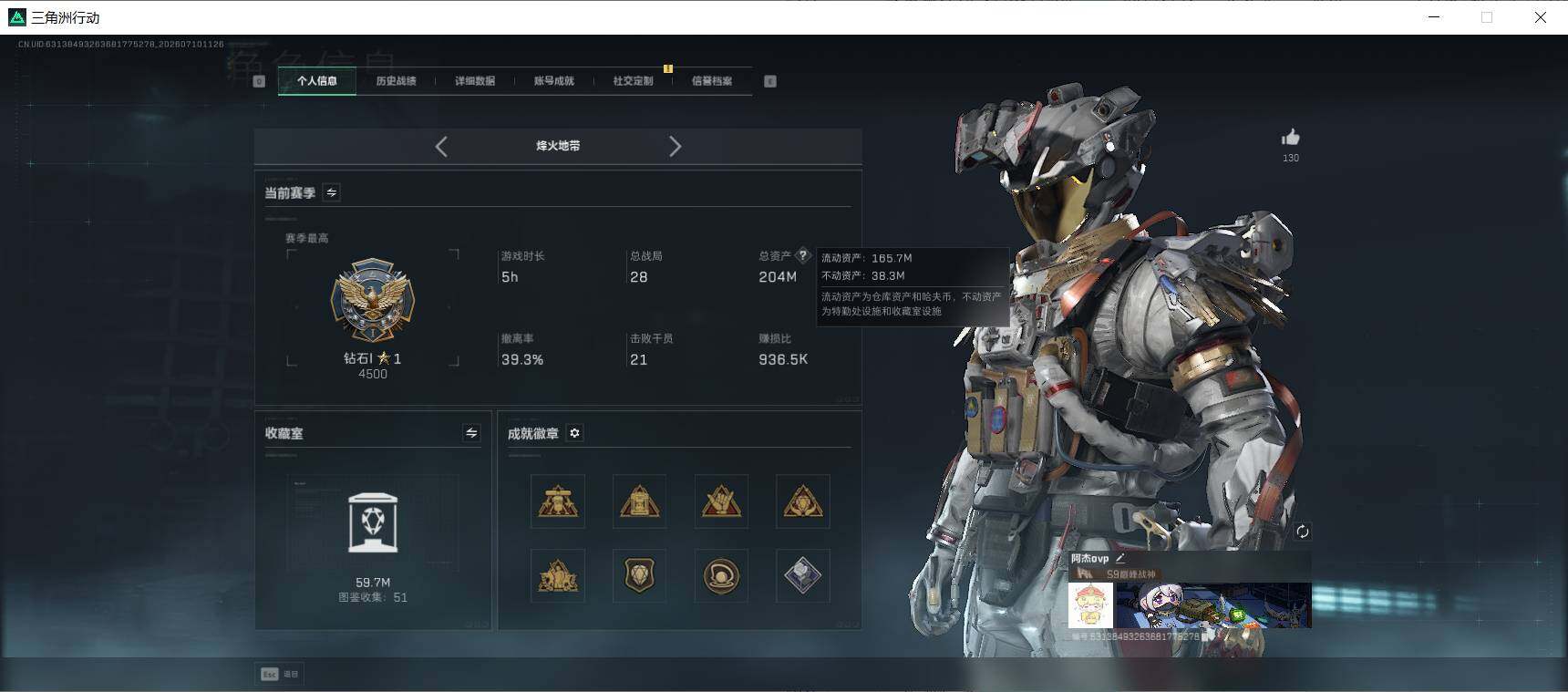Screen dimensions: 1568x692
Task: Toggle the 当前赛季 season switch icon
Action: pos(332,192)
